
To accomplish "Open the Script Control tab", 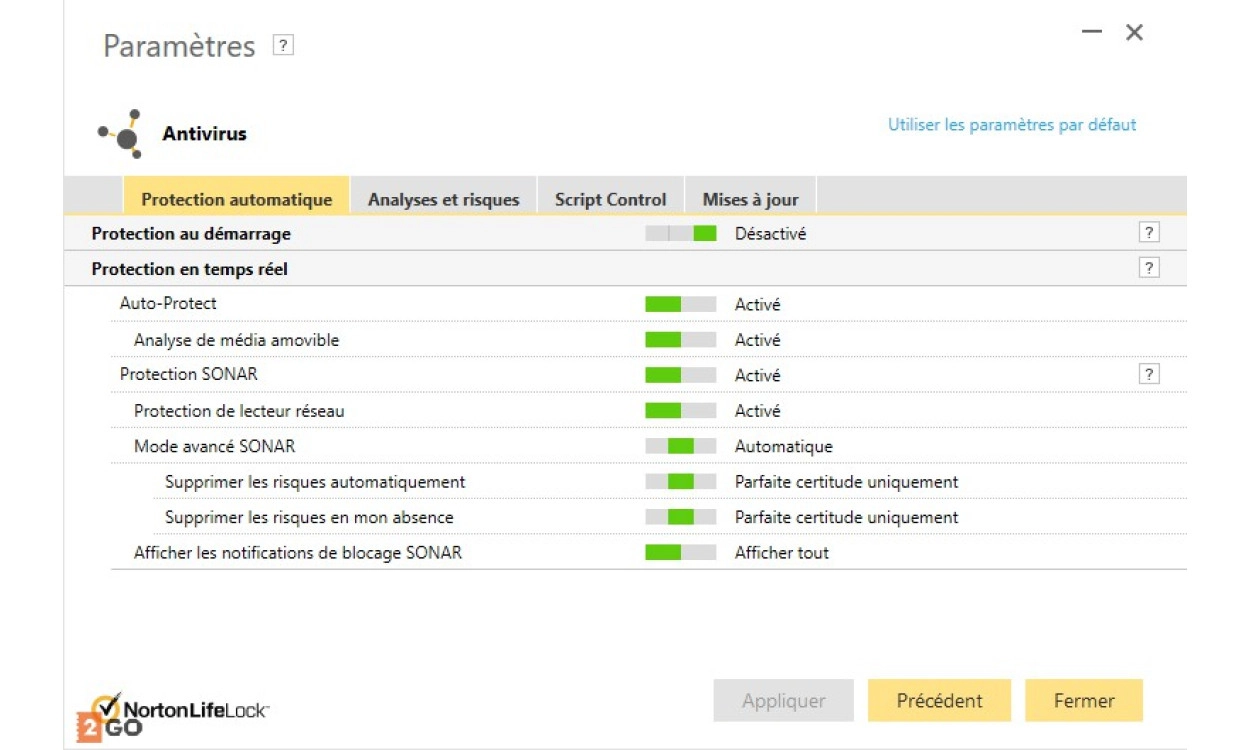I will 610,199.
